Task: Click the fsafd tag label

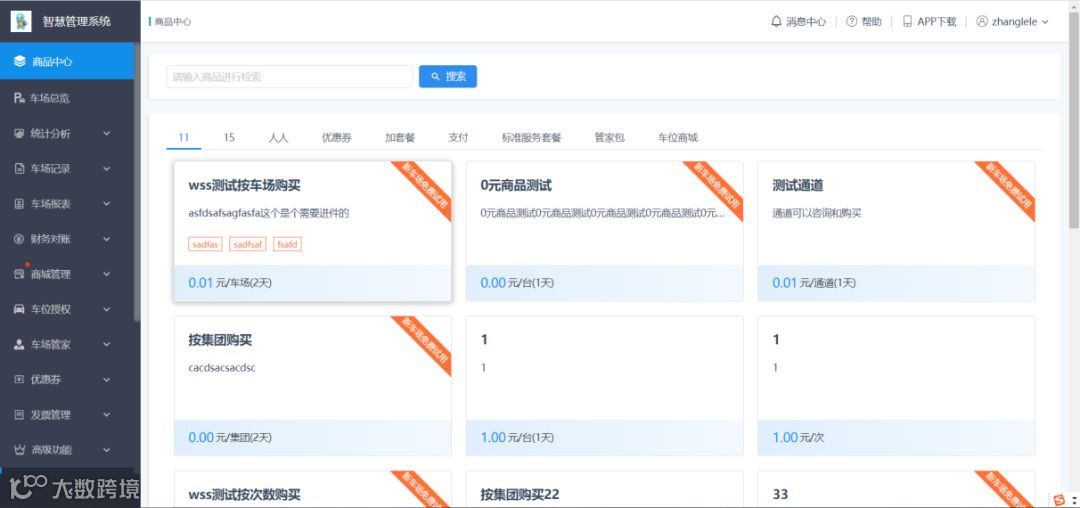Action: tap(287, 244)
